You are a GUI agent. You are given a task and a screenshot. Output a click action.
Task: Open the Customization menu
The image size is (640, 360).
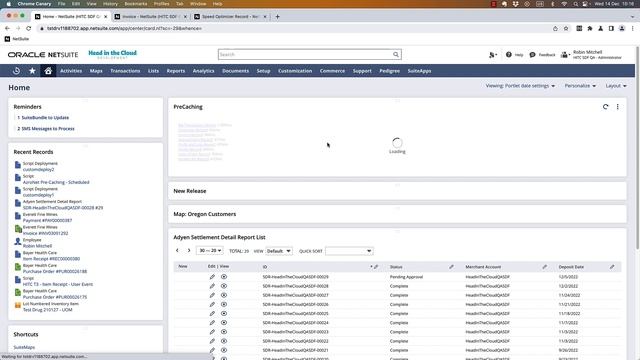295,71
